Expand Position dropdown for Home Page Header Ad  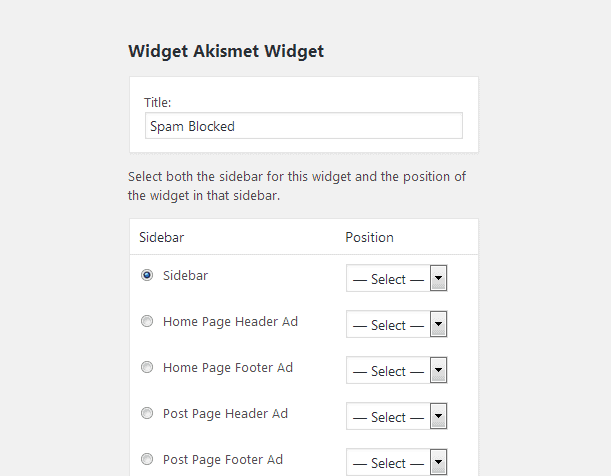[x=396, y=325]
